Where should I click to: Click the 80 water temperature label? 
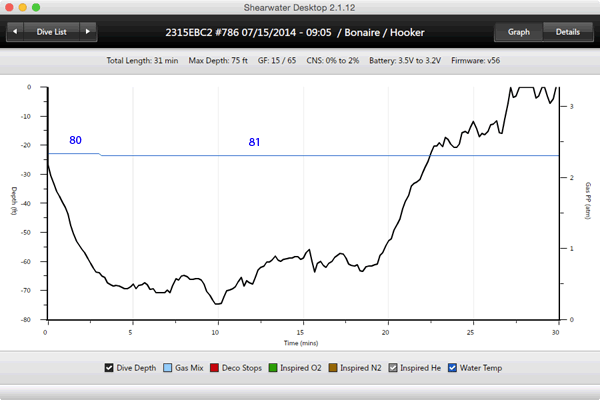click(x=75, y=141)
